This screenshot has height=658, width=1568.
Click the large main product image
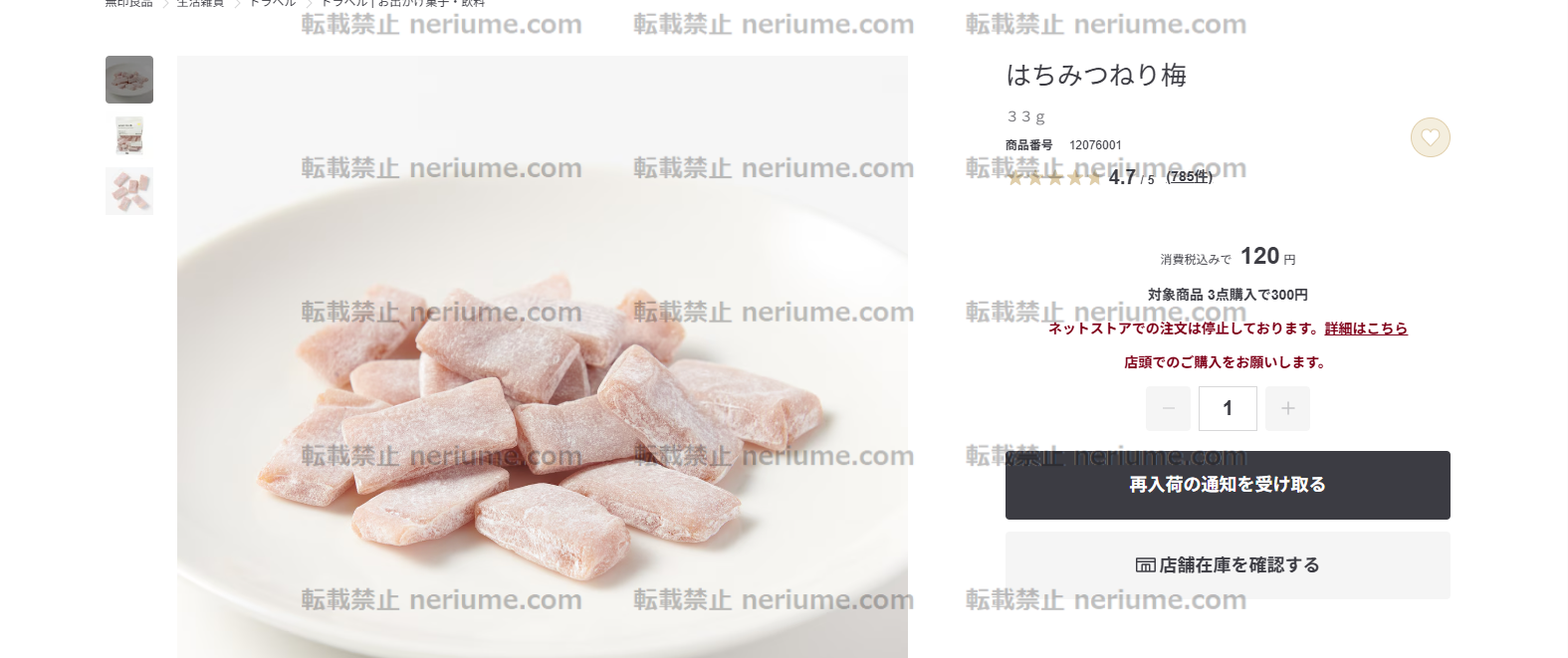tap(543, 356)
